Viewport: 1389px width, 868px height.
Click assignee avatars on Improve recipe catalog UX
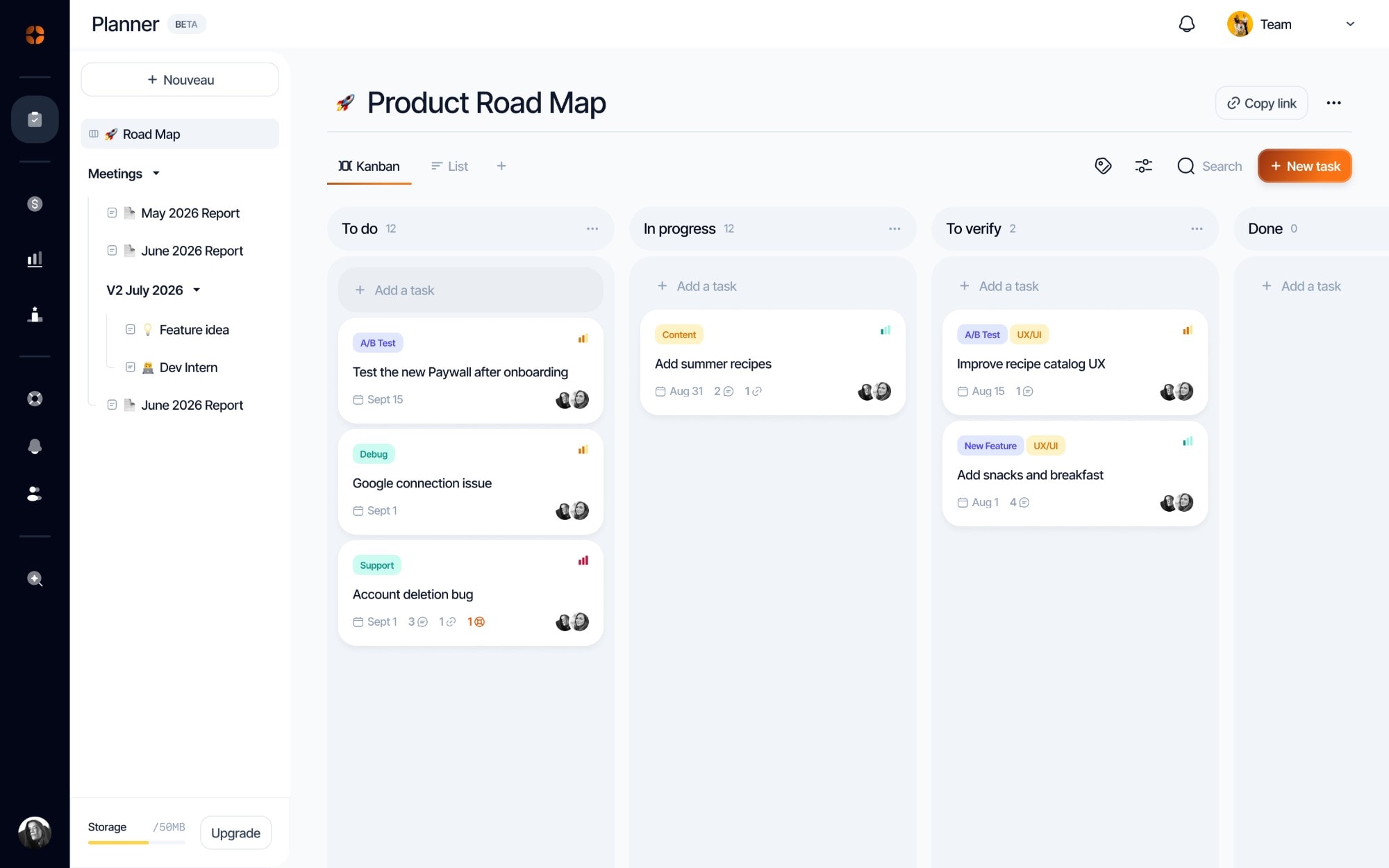click(1176, 392)
